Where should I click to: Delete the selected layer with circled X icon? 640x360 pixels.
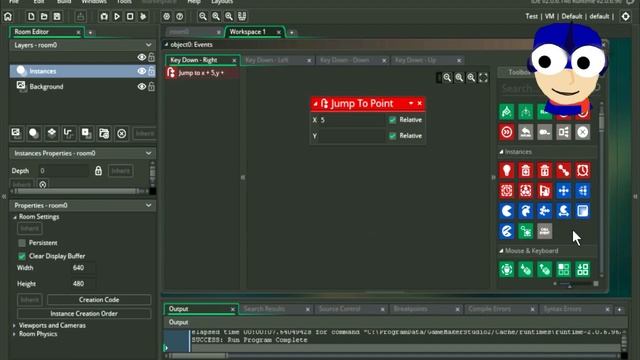pyautogui.click(x=122, y=133)
